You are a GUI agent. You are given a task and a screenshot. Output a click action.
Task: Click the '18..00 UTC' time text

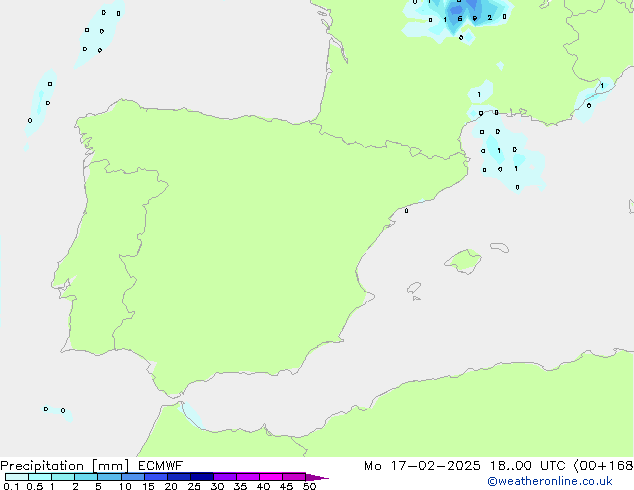[527, 466]
